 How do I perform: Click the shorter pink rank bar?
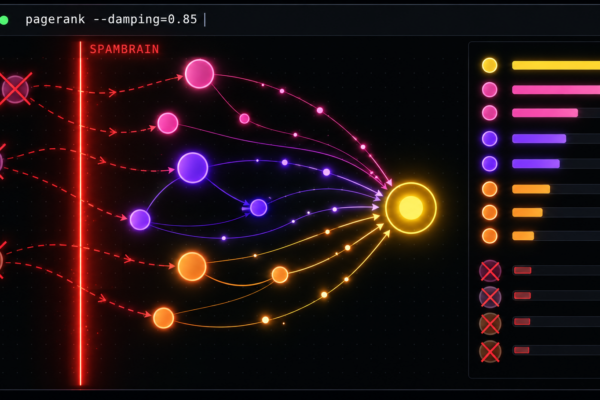pos(545,113)
